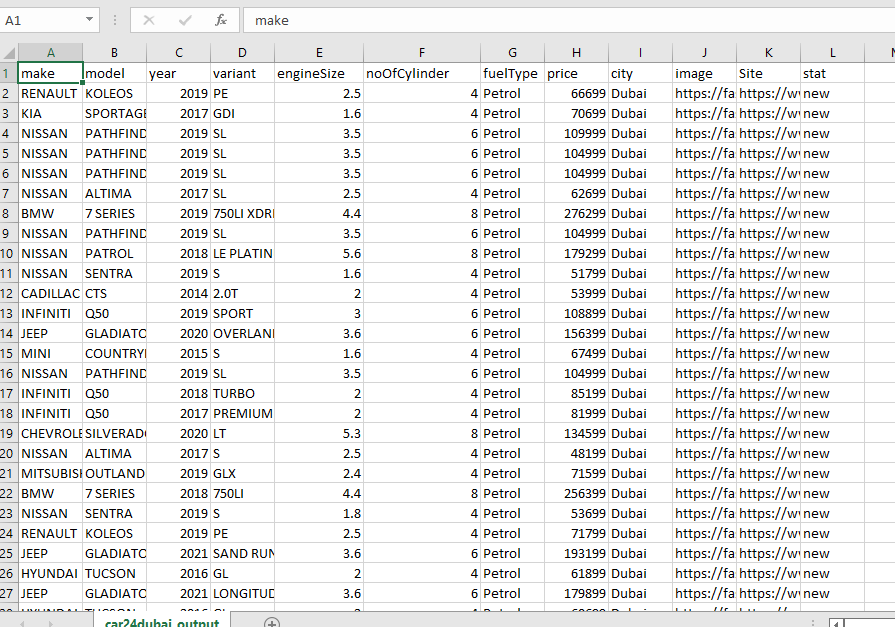
Task: Click the formula bar containing 'make'
Action: 569,21
